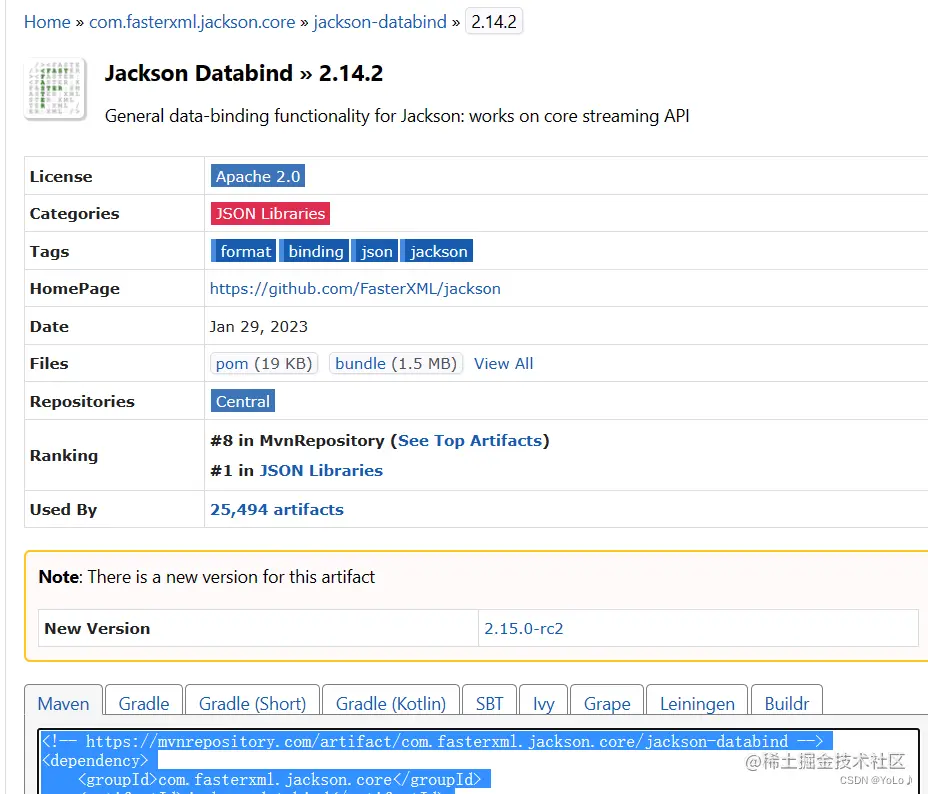Switch to the Gradle tab

pyautogui.click(x=144, y=703)
